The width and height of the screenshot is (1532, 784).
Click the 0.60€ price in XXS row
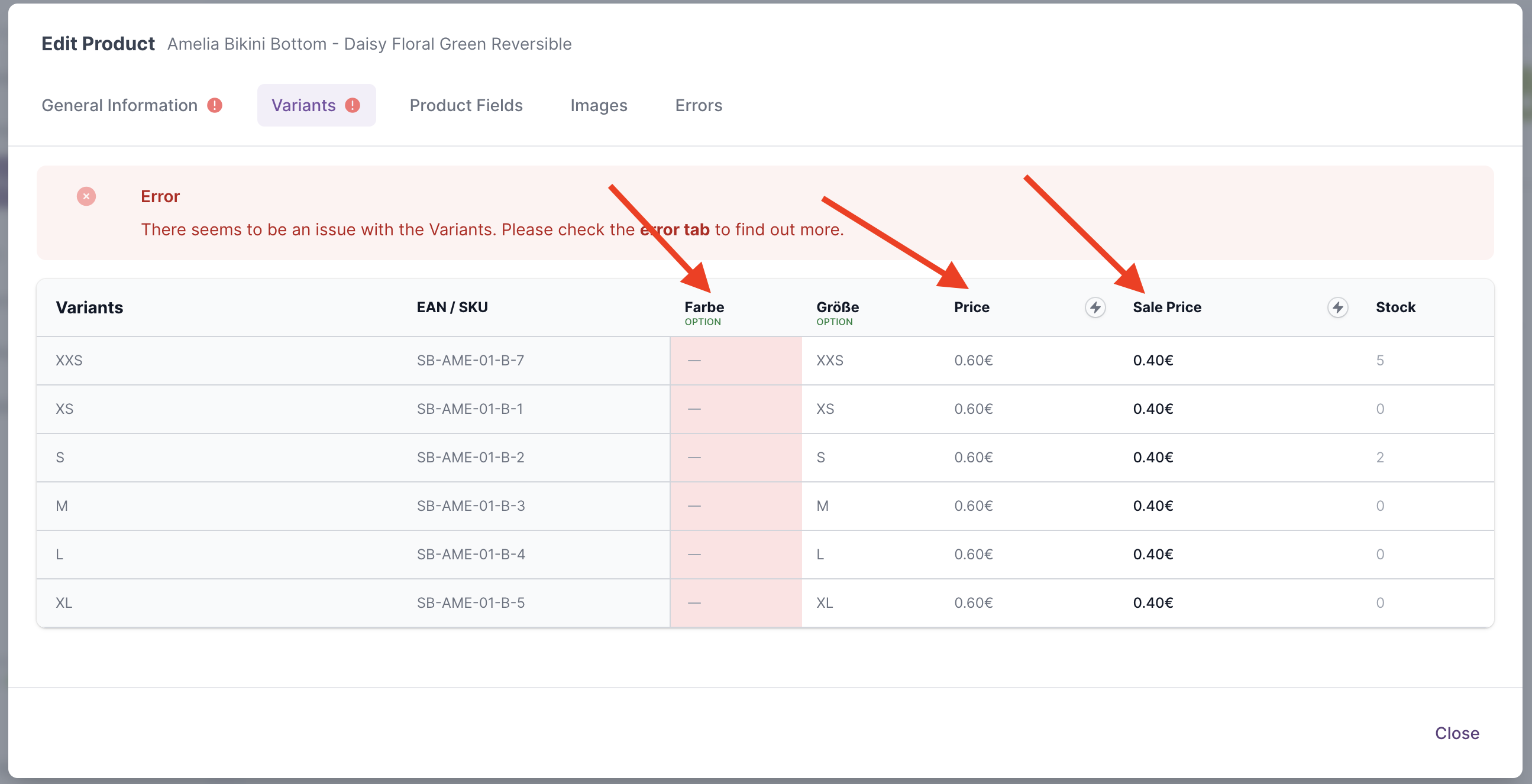[974, 360]
